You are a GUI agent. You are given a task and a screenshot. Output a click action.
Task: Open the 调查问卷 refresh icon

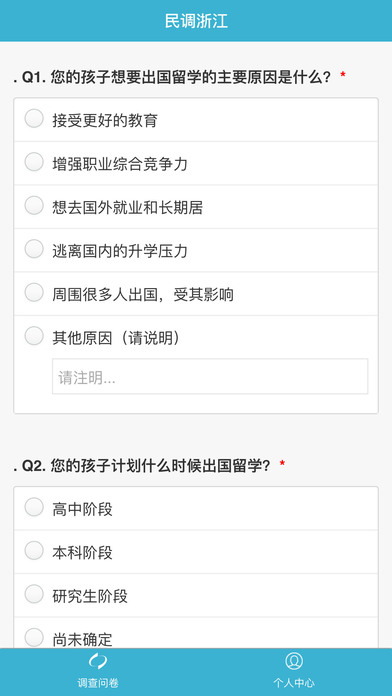pos(98,661)
